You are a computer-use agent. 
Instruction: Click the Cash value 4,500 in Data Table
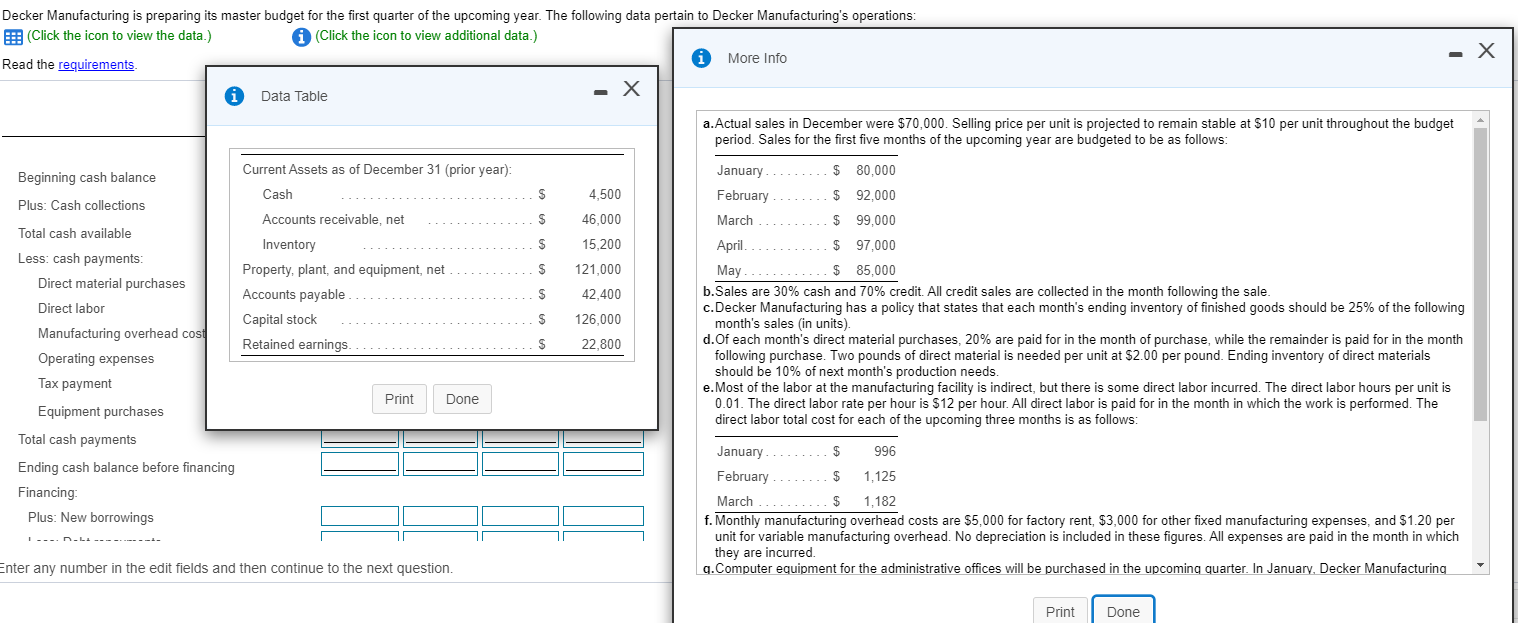click(x=605, y=195)
